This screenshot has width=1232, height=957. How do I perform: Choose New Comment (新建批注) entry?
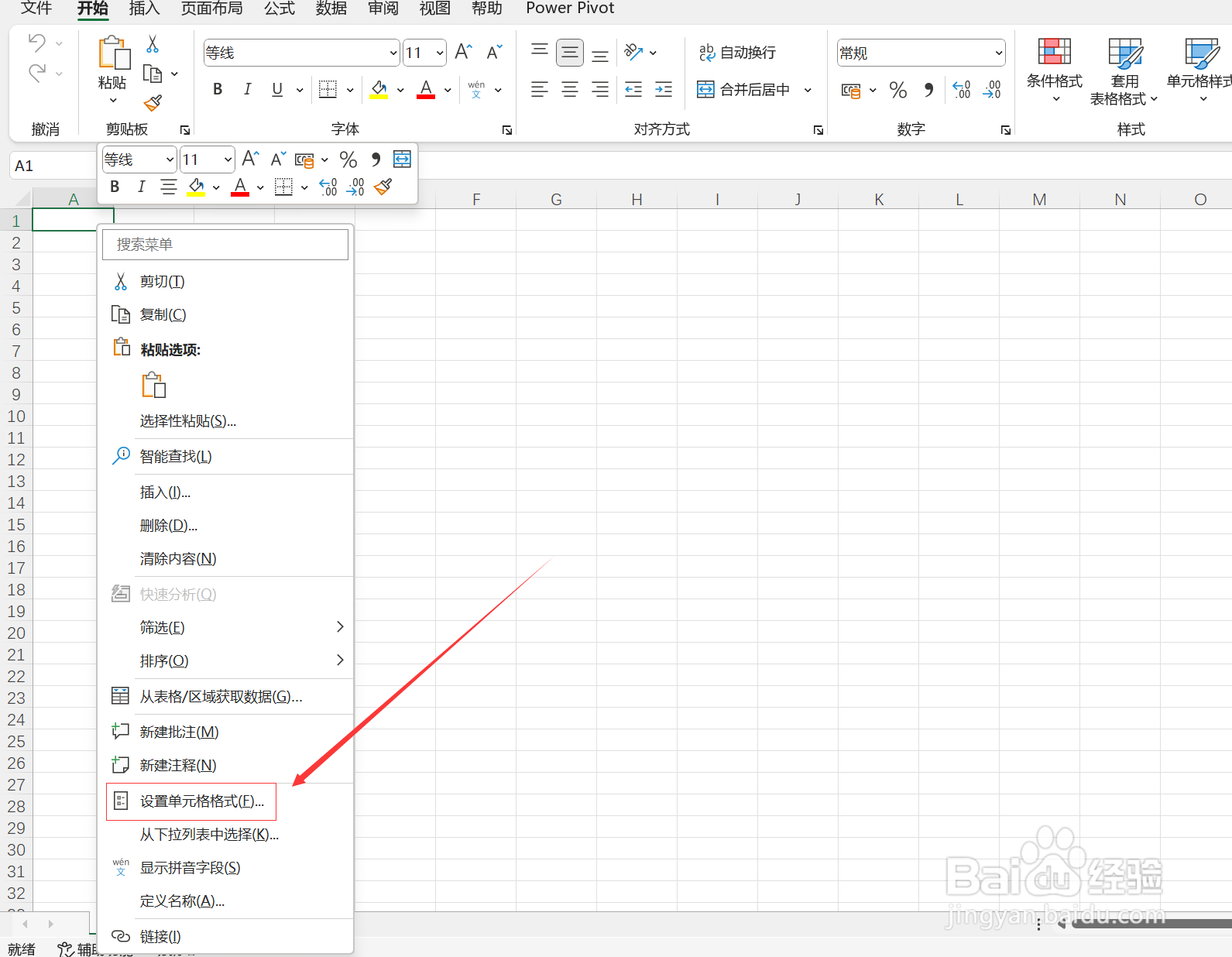[179, 732]
